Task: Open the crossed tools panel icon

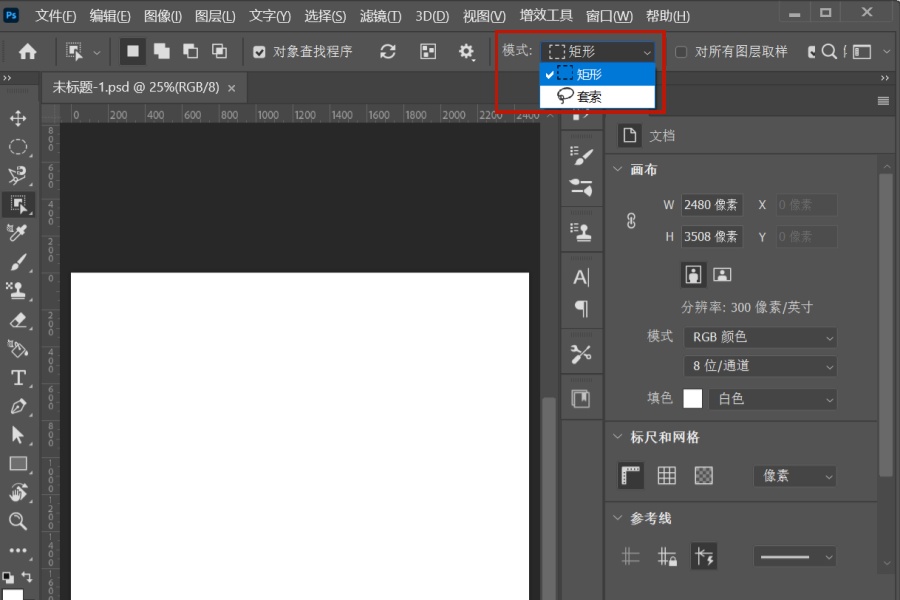Action: (x=581, y=354)
